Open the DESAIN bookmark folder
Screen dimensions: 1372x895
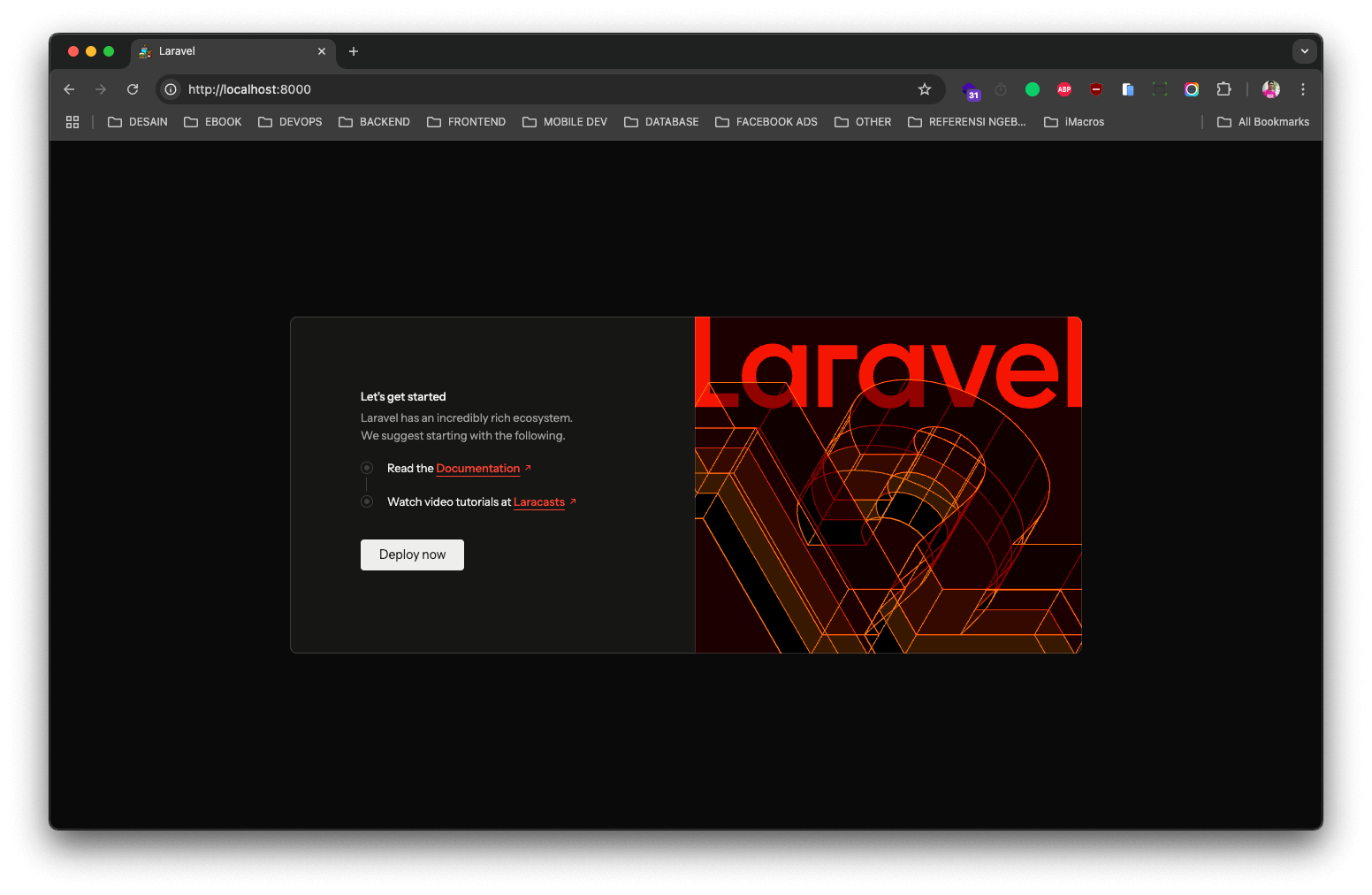(x=138, y=122)
